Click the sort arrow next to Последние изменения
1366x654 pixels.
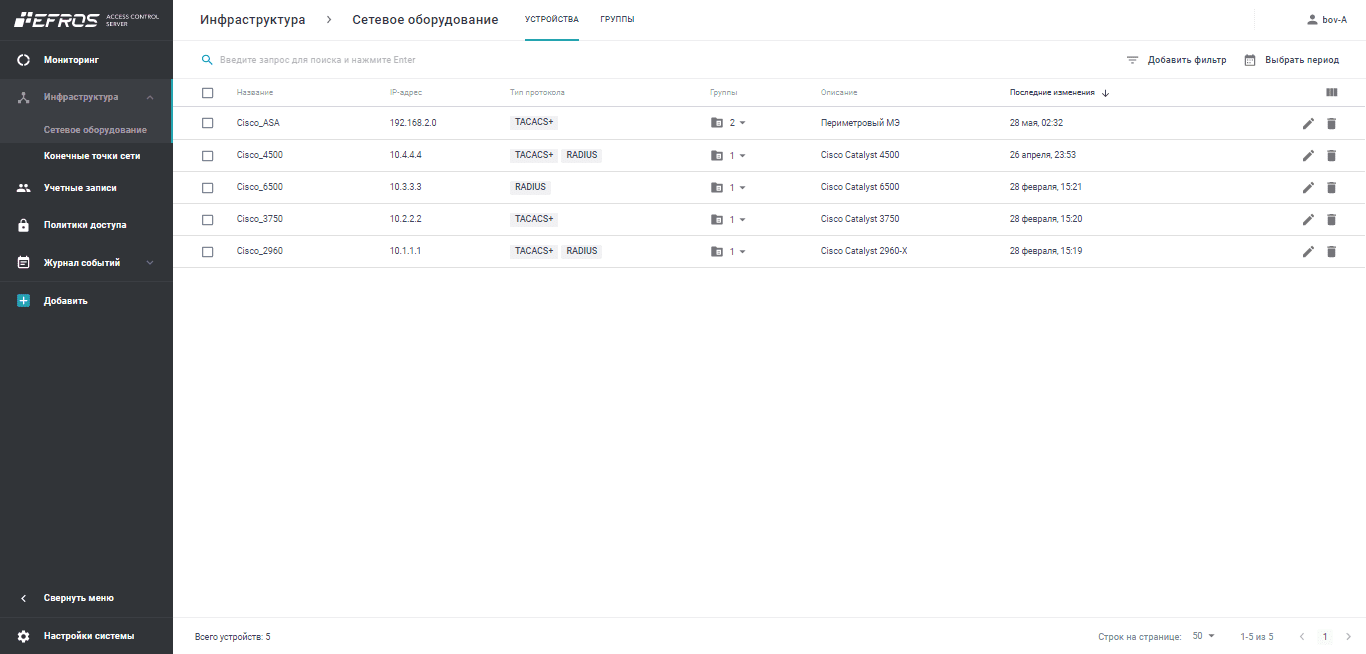coord(1105,93)
